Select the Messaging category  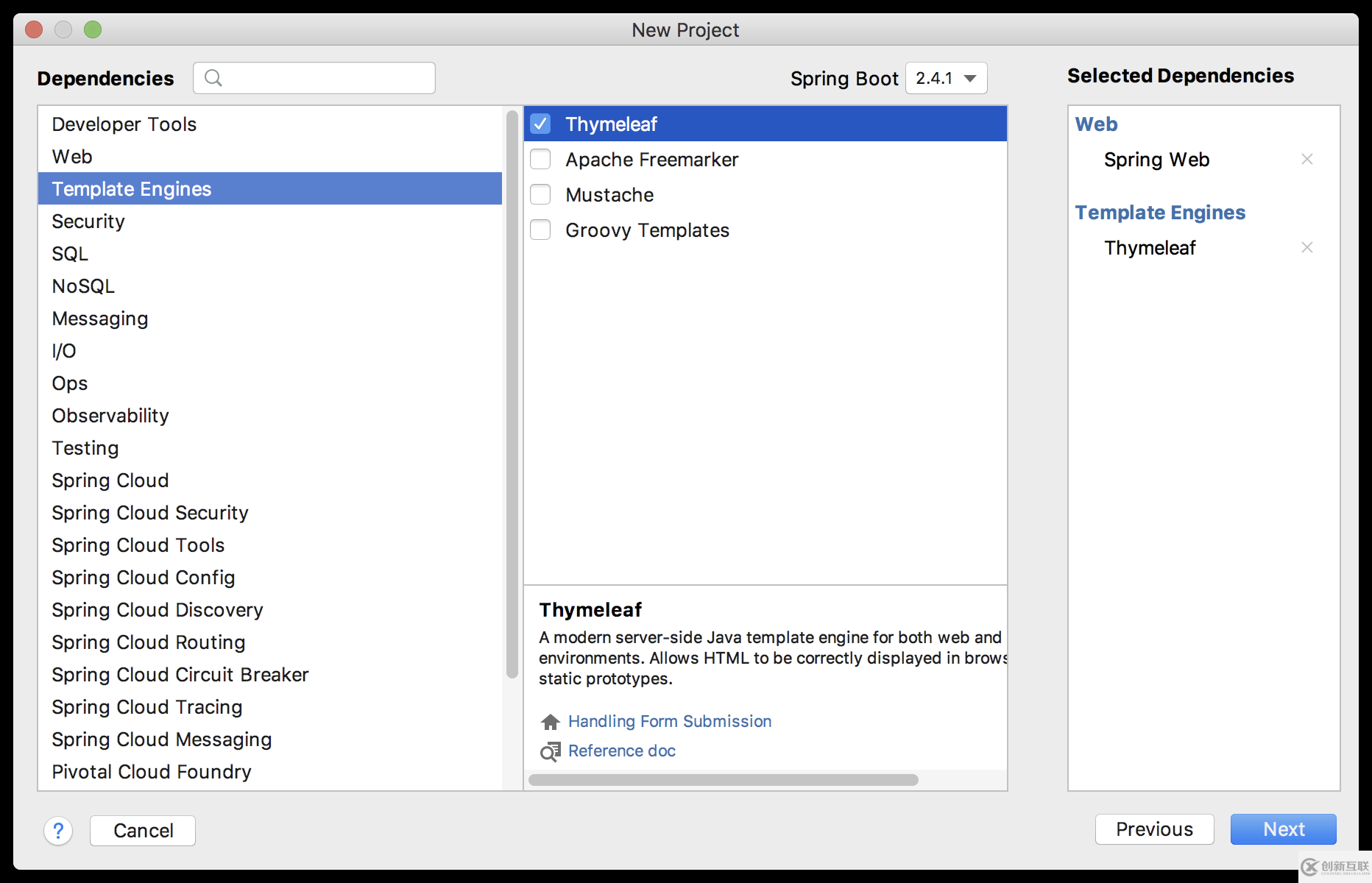270,318
